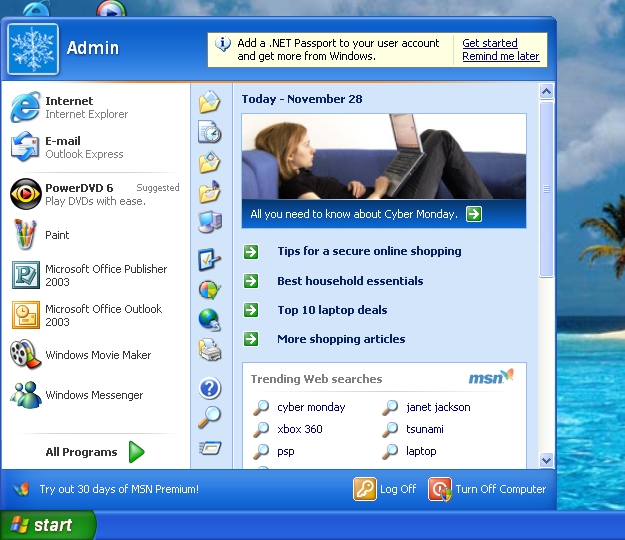Click the scrollbar up arrow
Viewport: 625px width, 540px height.
click(x=546, y=91)
